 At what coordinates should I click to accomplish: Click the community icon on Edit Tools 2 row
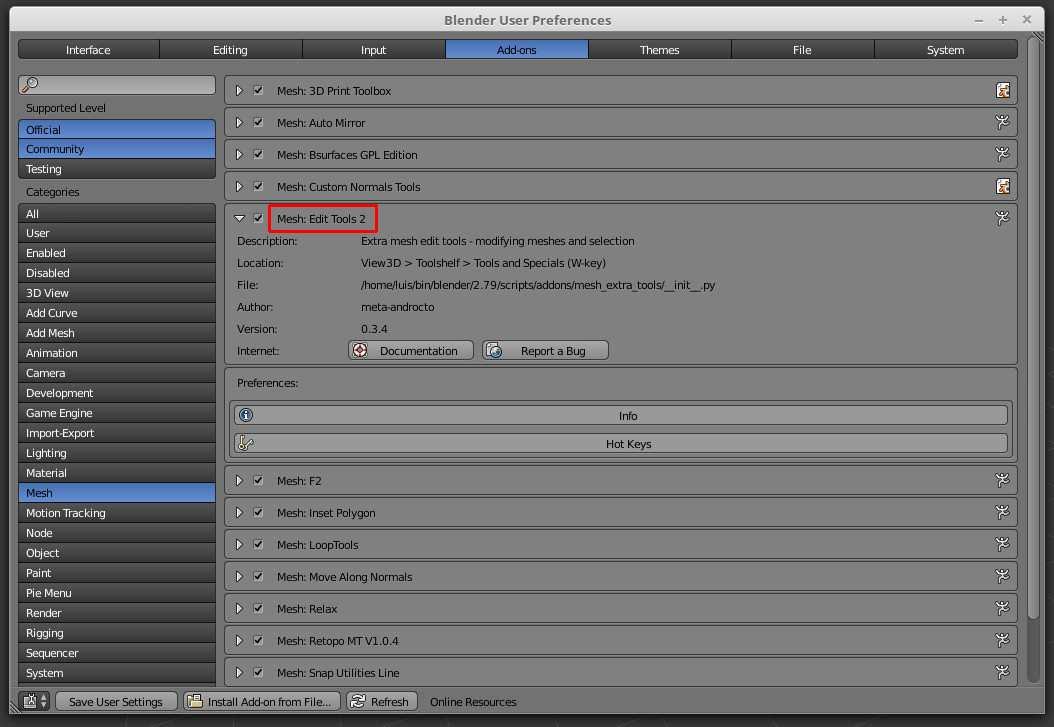pyautogui.click(x=1002, y=218)
